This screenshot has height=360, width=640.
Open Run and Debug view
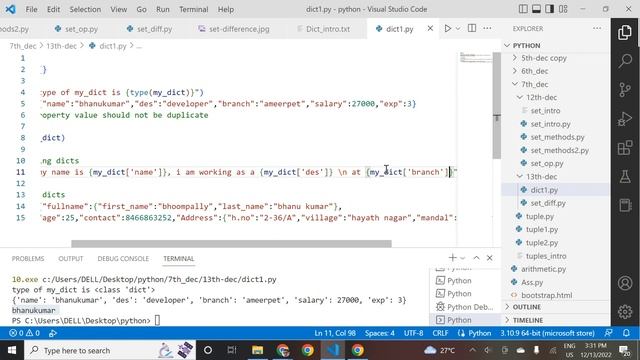(x=625, y=119)
